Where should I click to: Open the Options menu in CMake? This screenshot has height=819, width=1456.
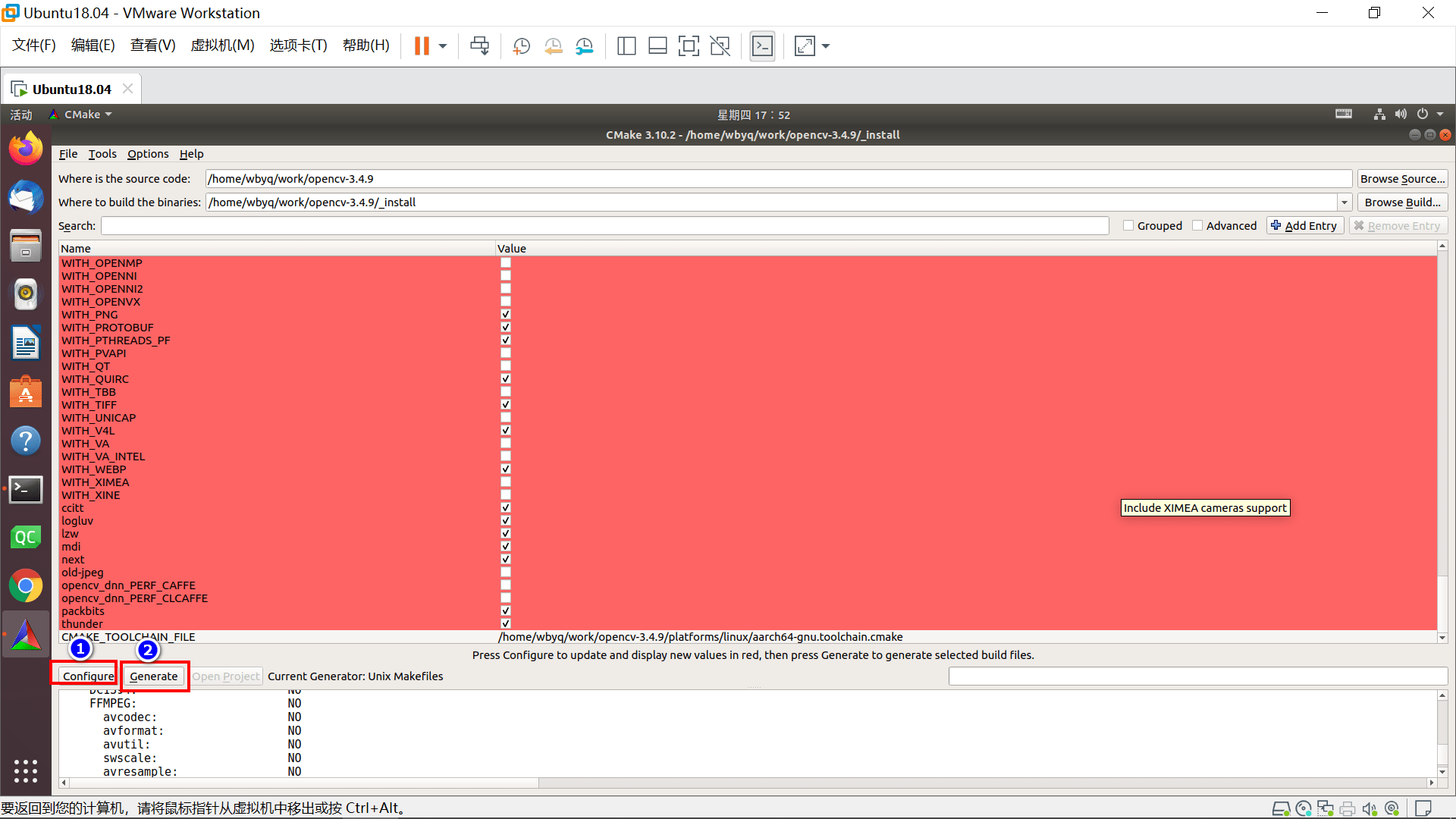[x=147, y=153]
